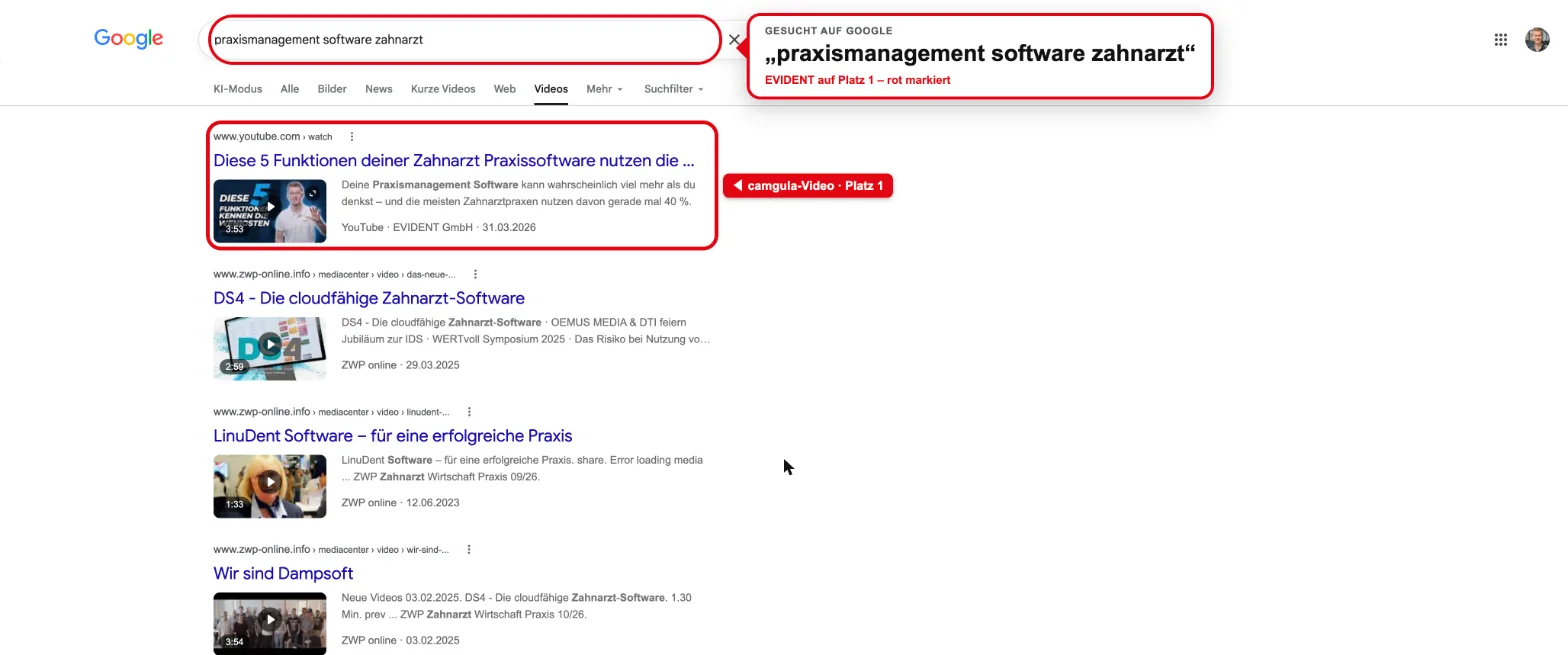Click the zwp-online.info URL above DS4 result
The image size is (1568, 655).
click(334, 274)
